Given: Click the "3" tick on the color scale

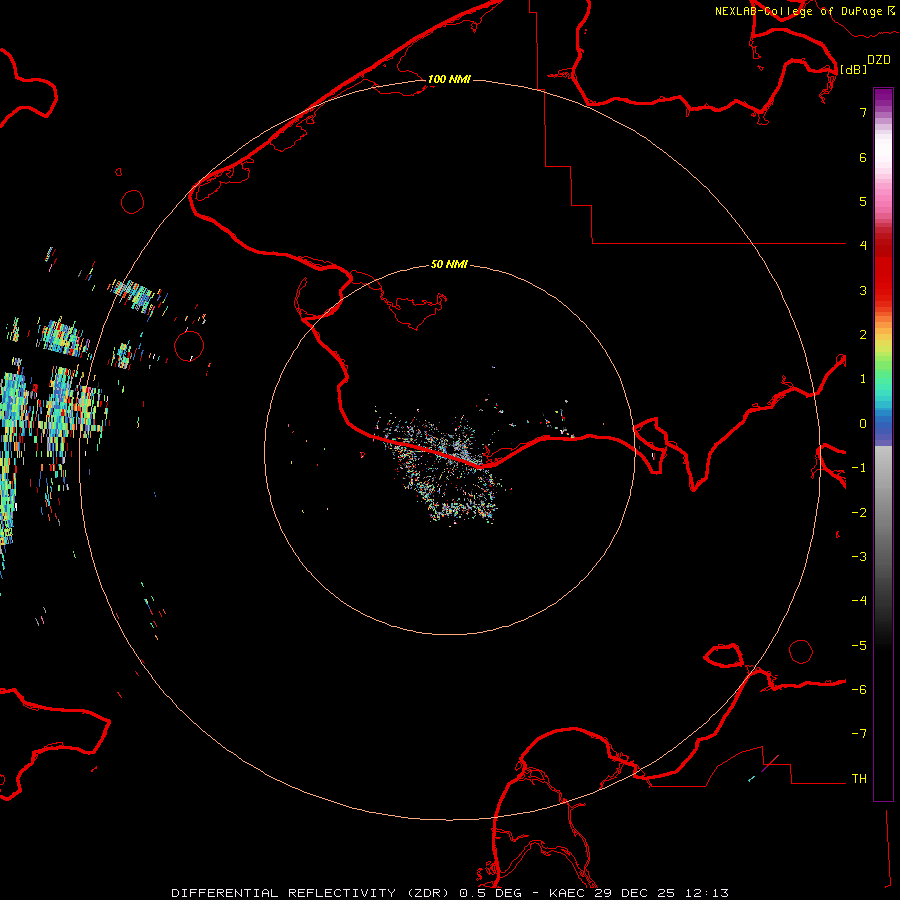Looking at the screenshot, I should click(x=863, y=290).
